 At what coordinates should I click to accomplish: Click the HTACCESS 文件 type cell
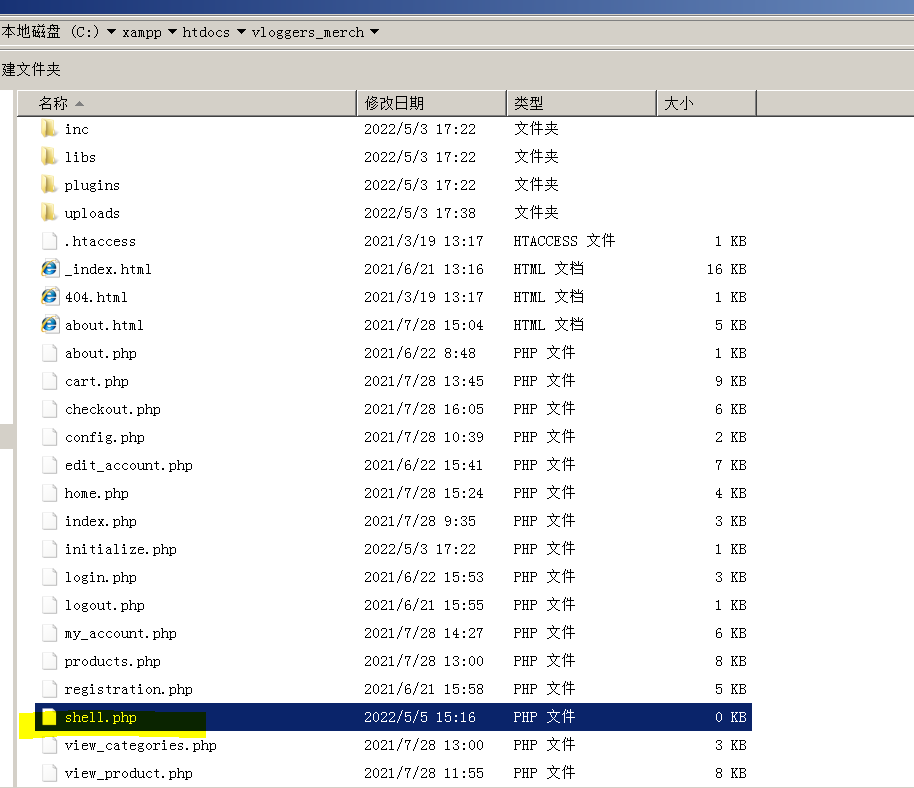click(564, 241)
